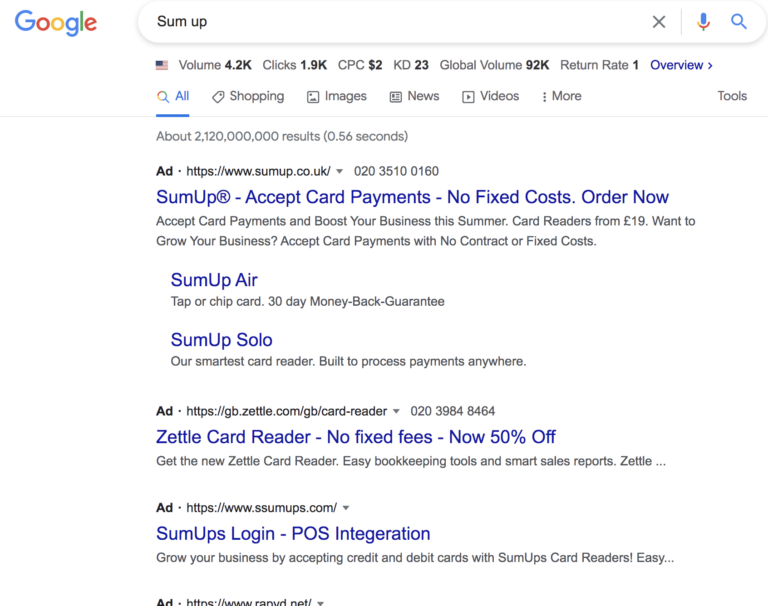This screenshot has width=768, height=606.
Task: Click the US flag icon
Action: [162, 65]
